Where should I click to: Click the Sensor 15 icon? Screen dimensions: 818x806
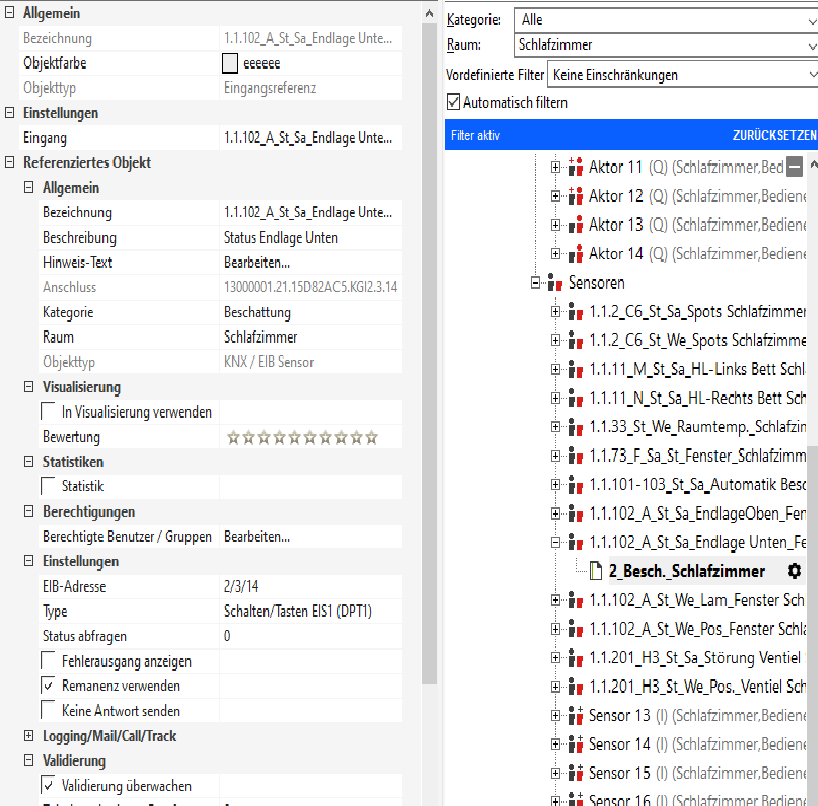point(575,773)
